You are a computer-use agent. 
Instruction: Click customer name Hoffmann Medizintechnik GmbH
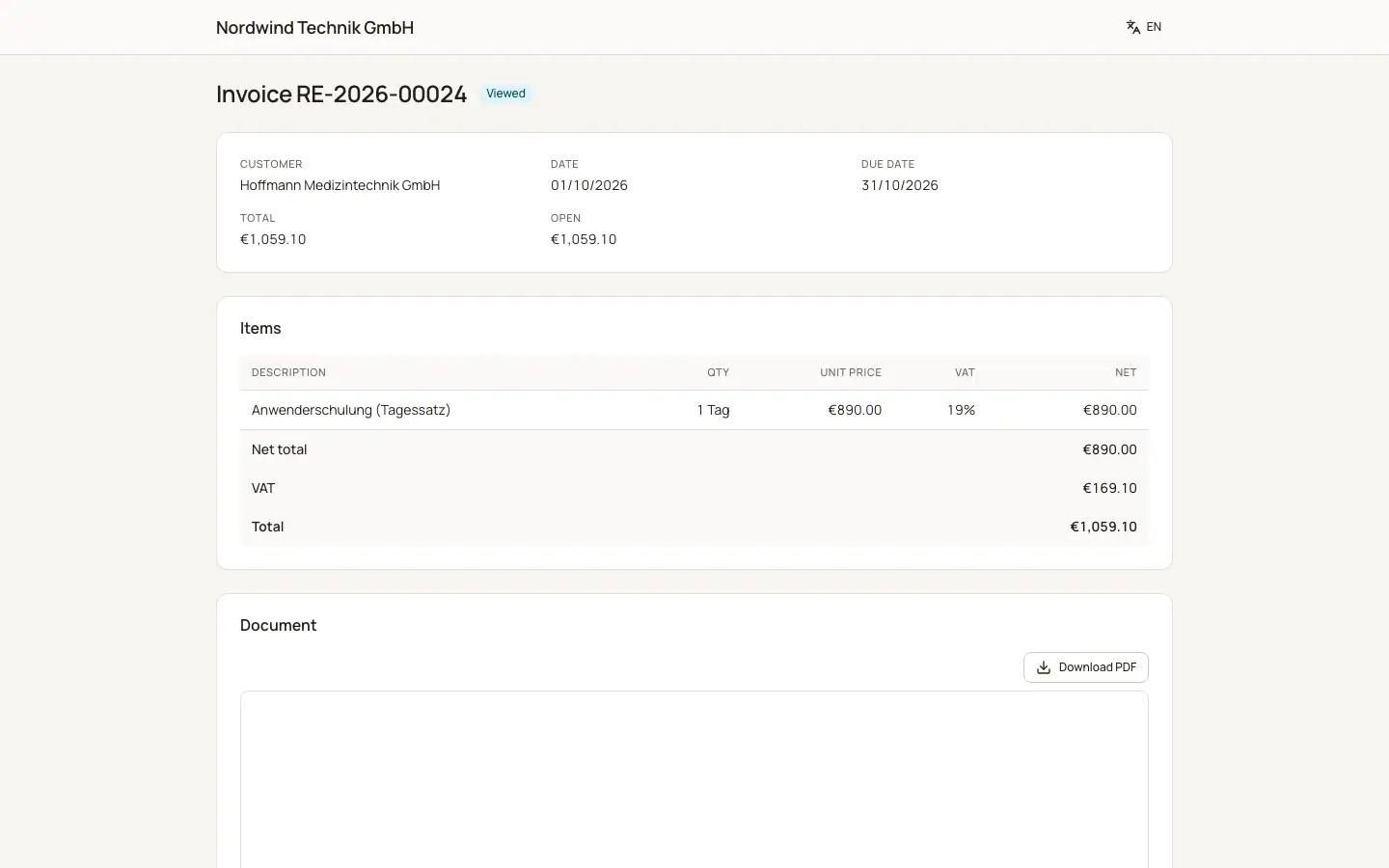pos(340,185)
